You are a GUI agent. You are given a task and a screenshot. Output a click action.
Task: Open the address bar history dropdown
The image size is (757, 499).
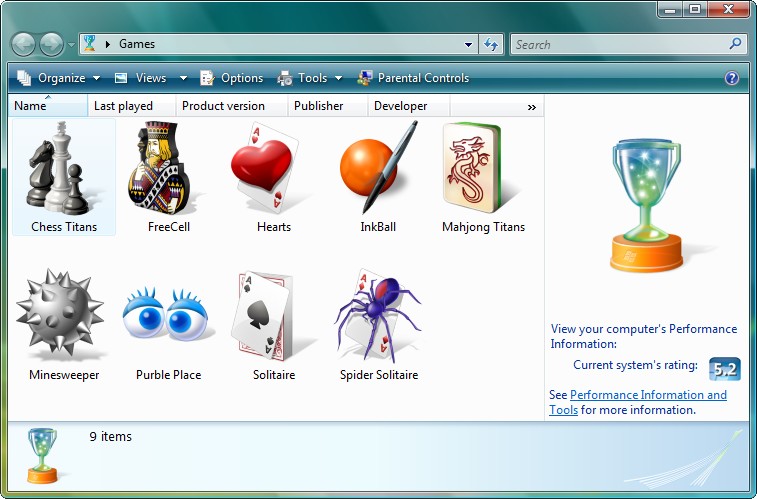coord(468,44)
